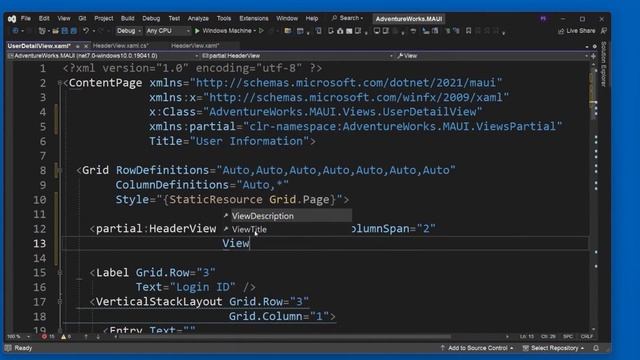Open the Edit menu

[x=44, y=18]
